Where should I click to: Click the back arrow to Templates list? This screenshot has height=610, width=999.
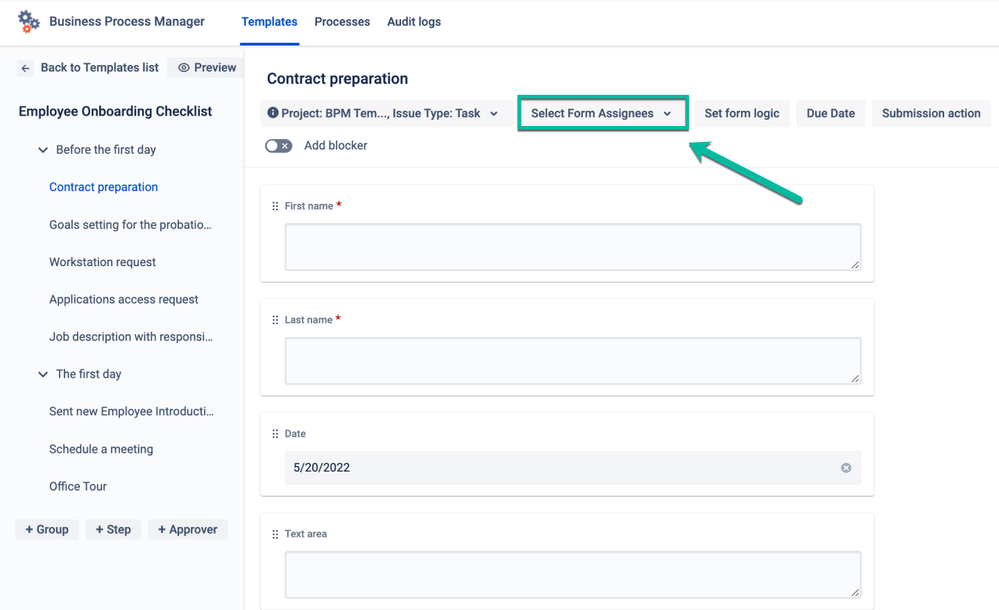tap(26, 68)
